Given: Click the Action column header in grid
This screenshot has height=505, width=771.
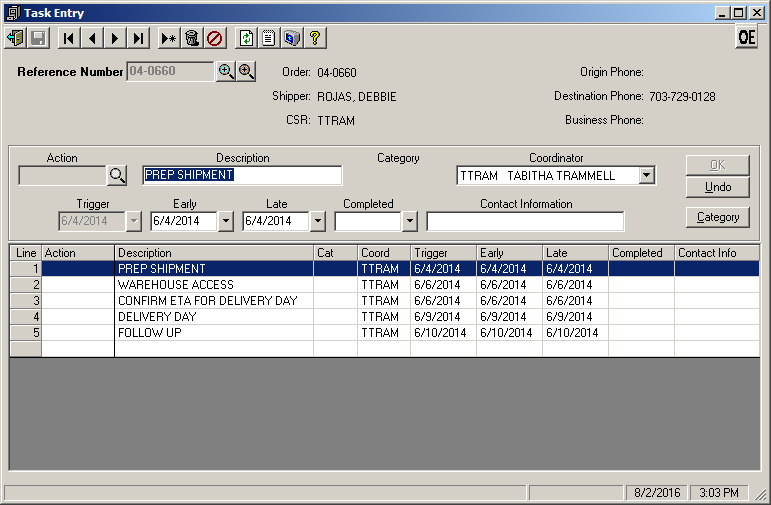Looking at the screenshot, I should click(x=78, y=253).
